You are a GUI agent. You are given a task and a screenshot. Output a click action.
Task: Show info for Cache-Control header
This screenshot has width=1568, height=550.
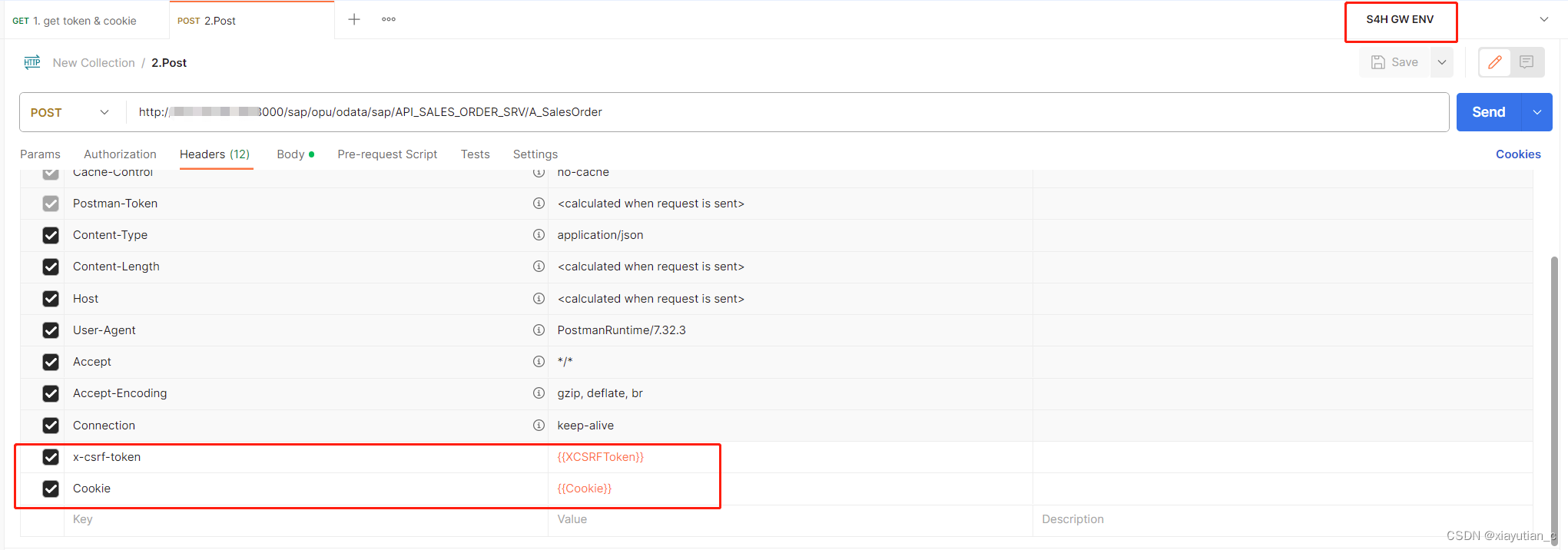(539, 174)
